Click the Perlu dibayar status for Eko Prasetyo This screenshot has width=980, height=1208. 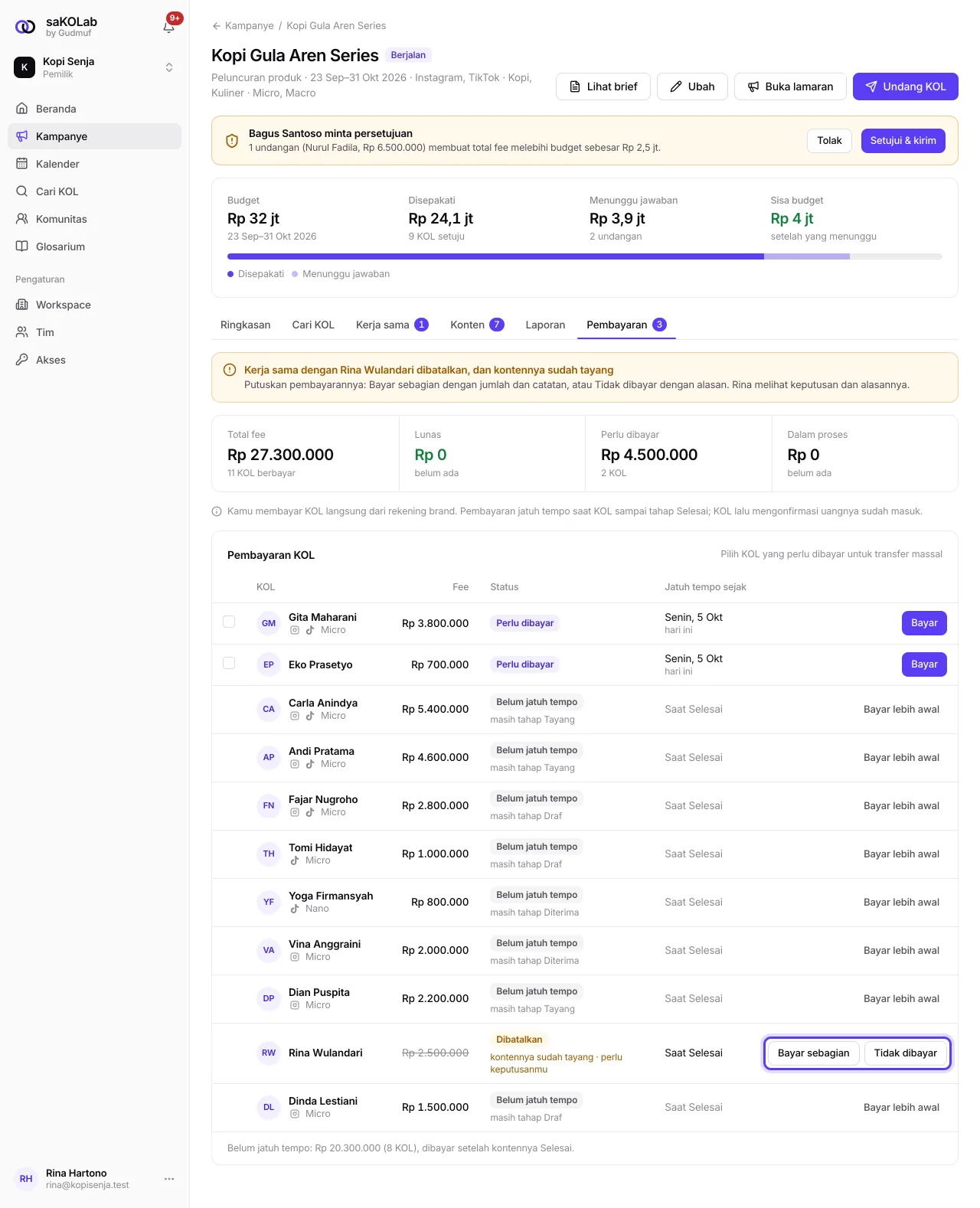click(x=525, y=664)
